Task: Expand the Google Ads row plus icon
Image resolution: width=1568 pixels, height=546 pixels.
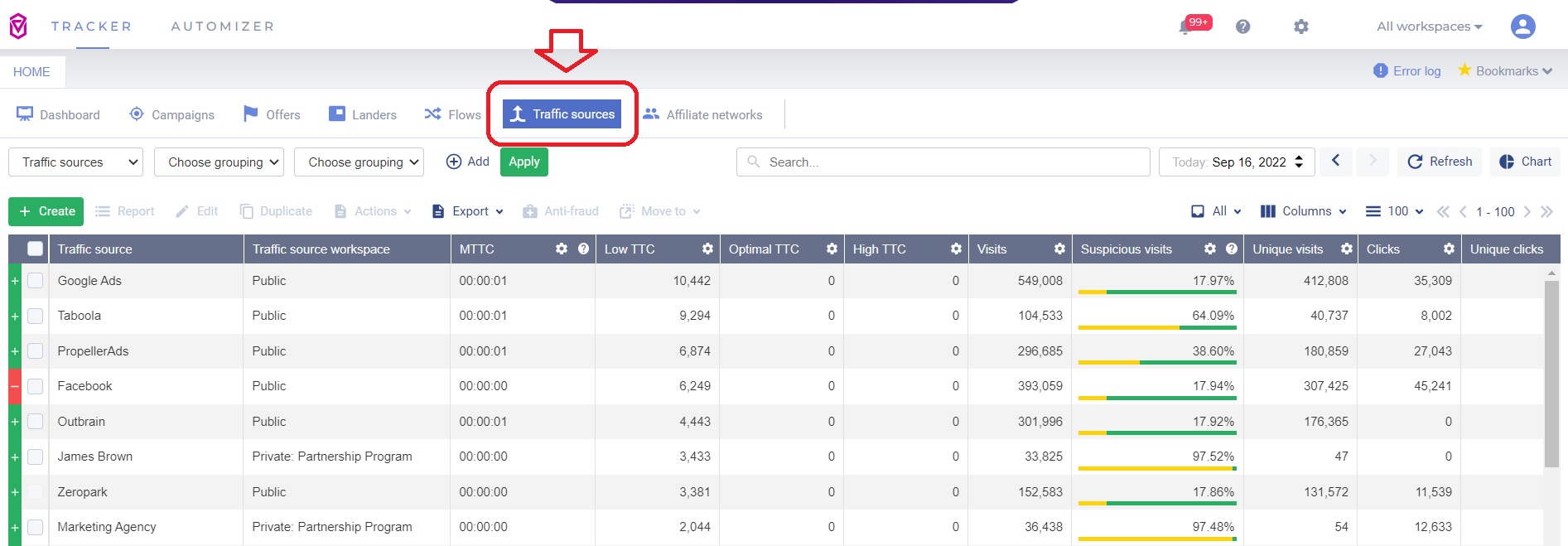Action: (x=14, y=281)
